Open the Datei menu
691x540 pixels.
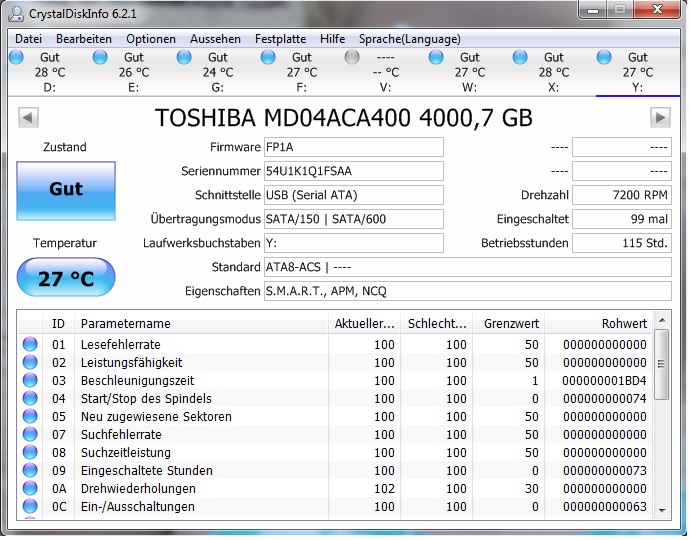coord(29,39)
